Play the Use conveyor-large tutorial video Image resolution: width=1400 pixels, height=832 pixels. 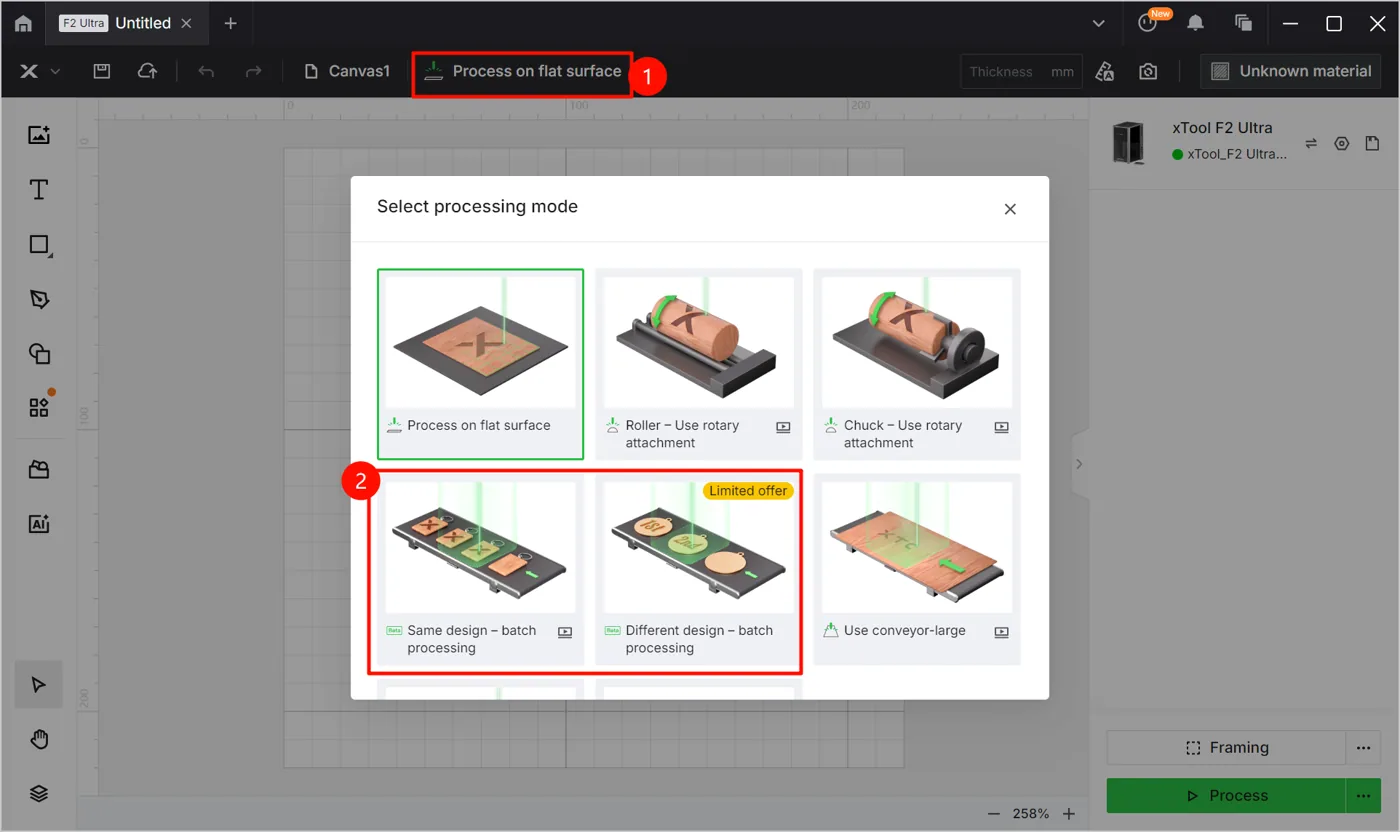coord(1001,632)
